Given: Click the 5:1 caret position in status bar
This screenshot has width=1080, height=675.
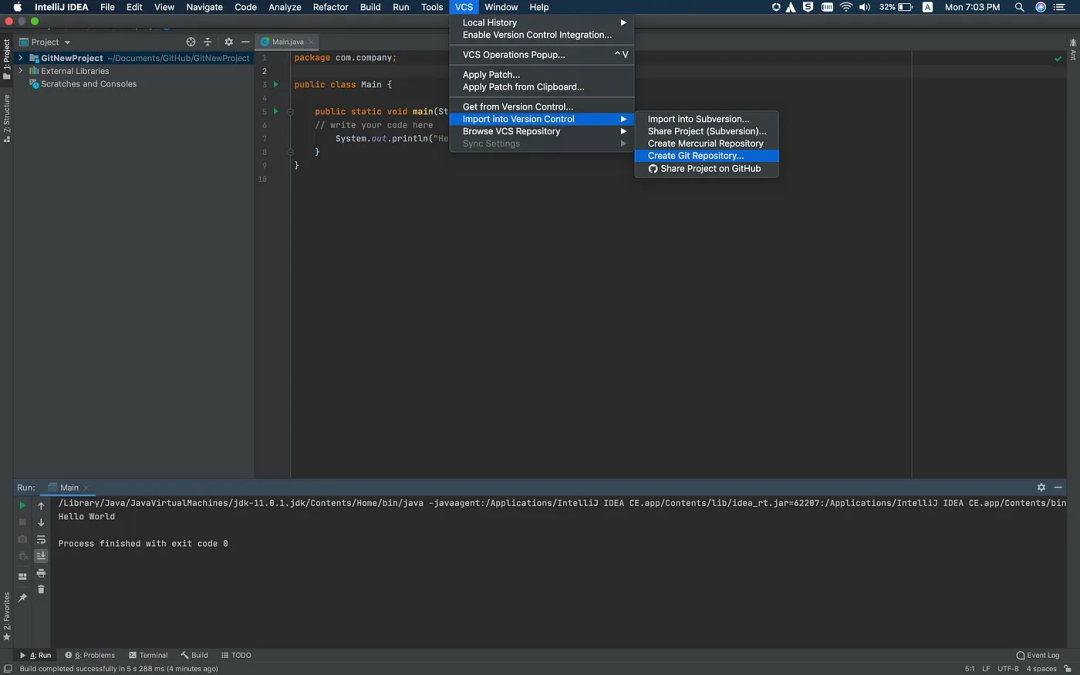Looking at the screenshot, I should pos(969,668).
